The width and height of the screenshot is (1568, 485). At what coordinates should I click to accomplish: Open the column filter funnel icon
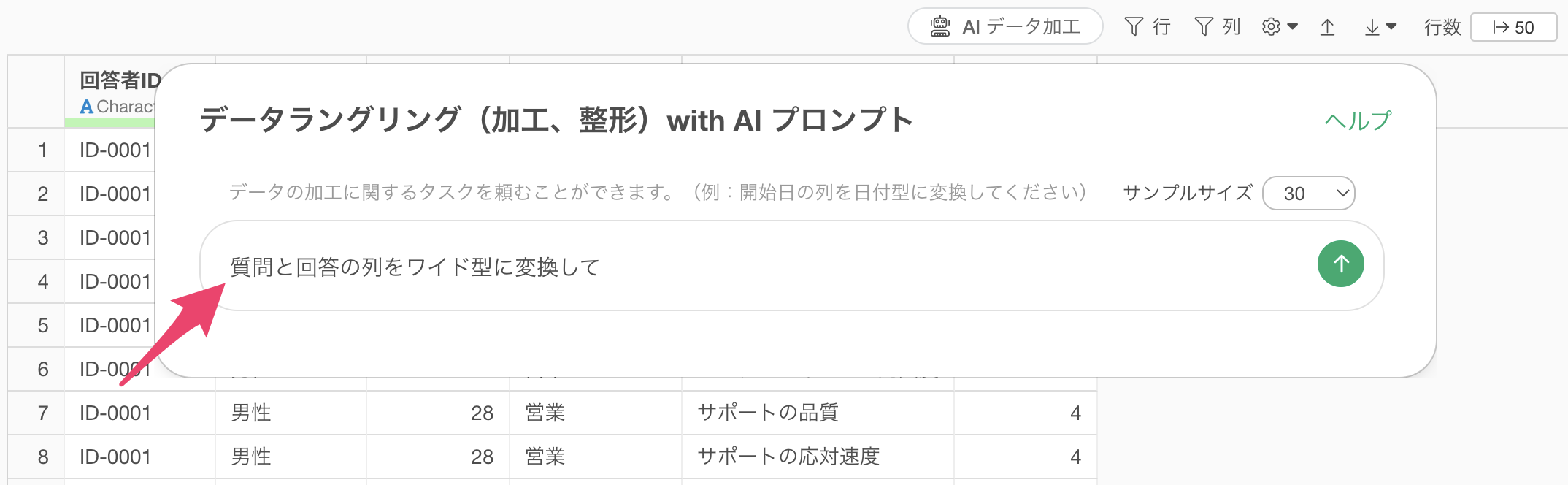1204,27
